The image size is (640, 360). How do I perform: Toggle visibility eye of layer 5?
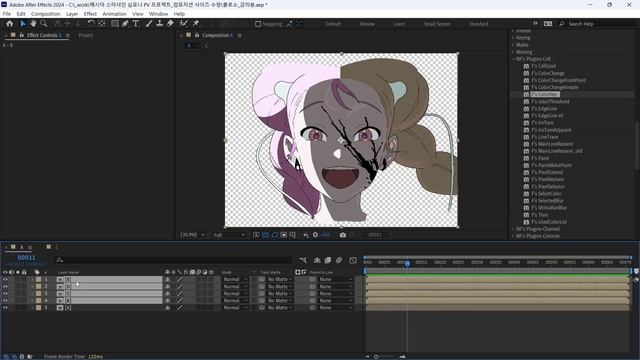click(5, 308)
